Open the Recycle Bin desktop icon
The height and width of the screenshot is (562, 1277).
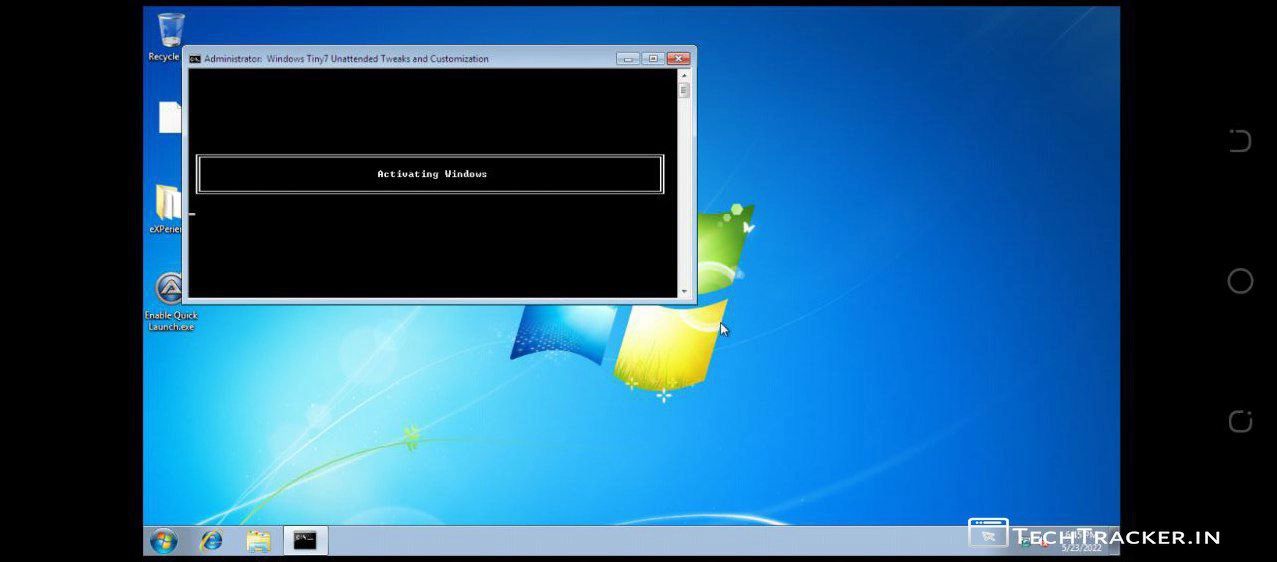(170, 32)
